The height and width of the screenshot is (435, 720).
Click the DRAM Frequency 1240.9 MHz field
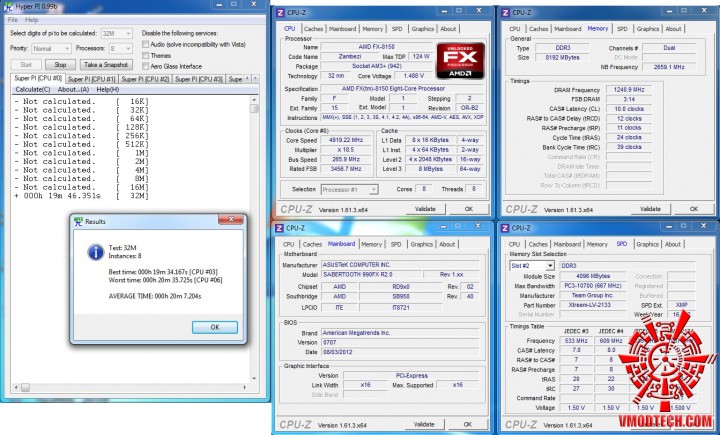pyautogui.click(x=629, y=90)
